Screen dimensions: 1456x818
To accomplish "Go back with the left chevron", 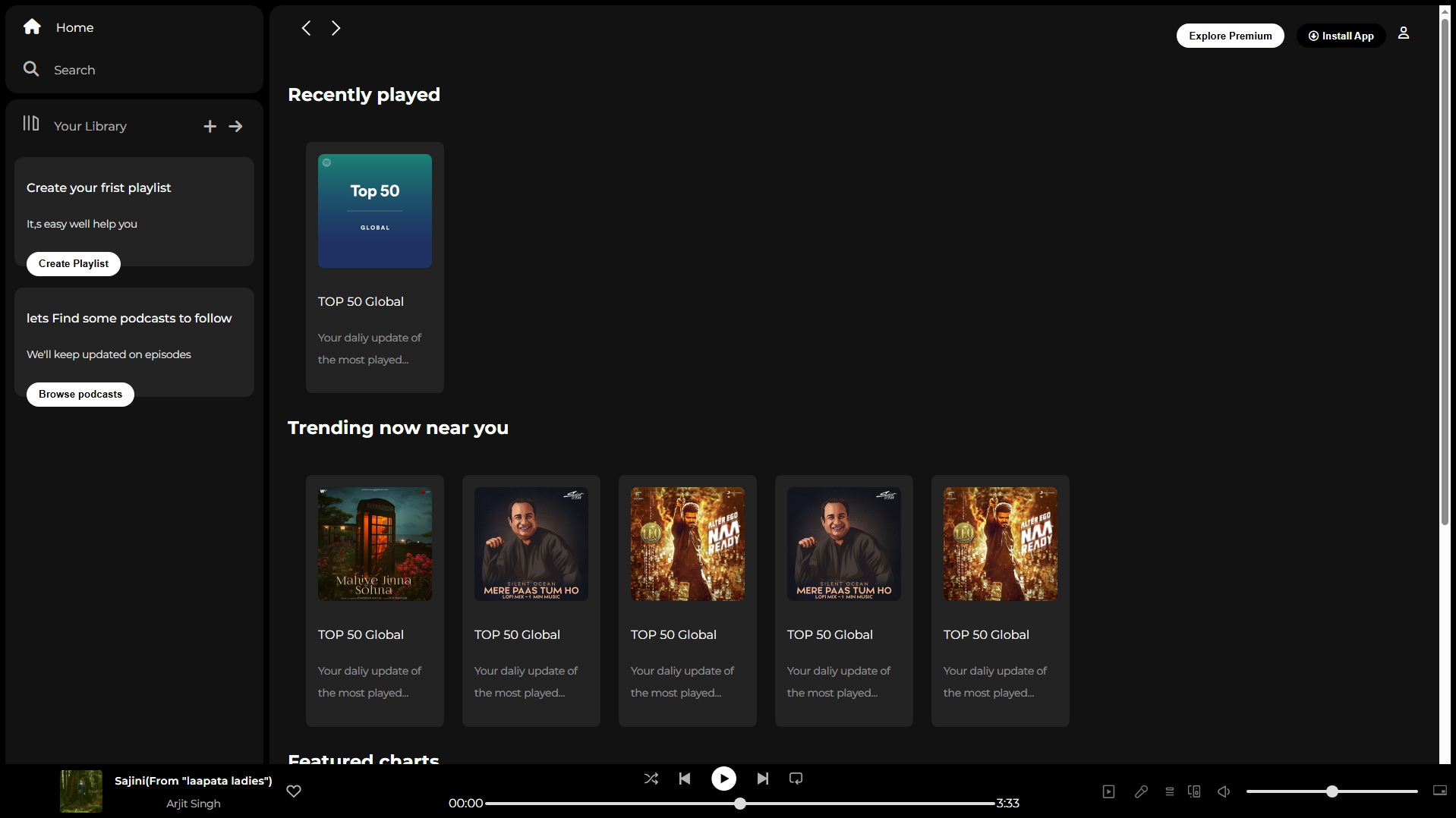I will point(306,28).
